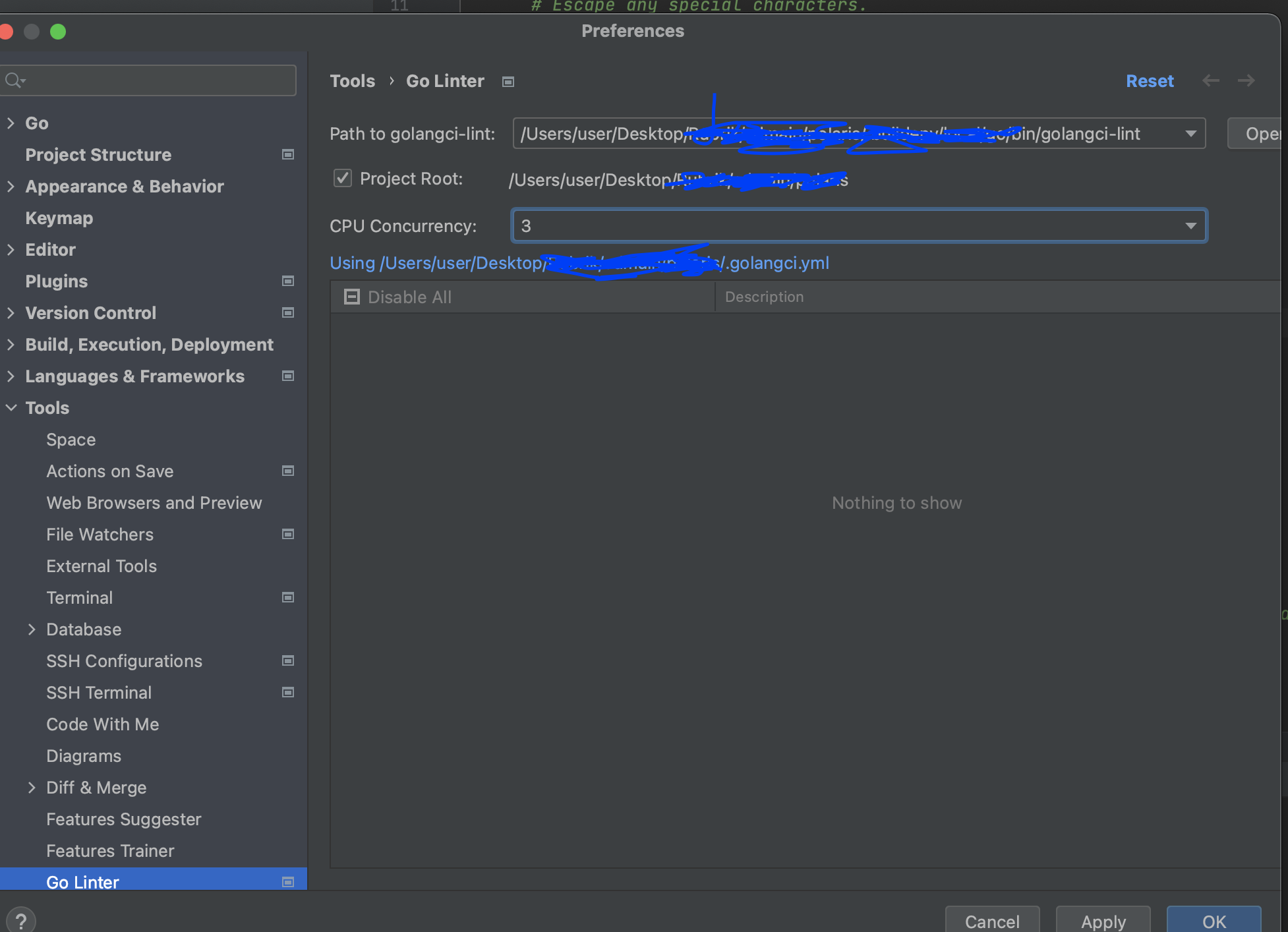This screenshot has width=1288, height=932.
Task: Click project-level icon beside Version Control
Action: pos(288,312)
